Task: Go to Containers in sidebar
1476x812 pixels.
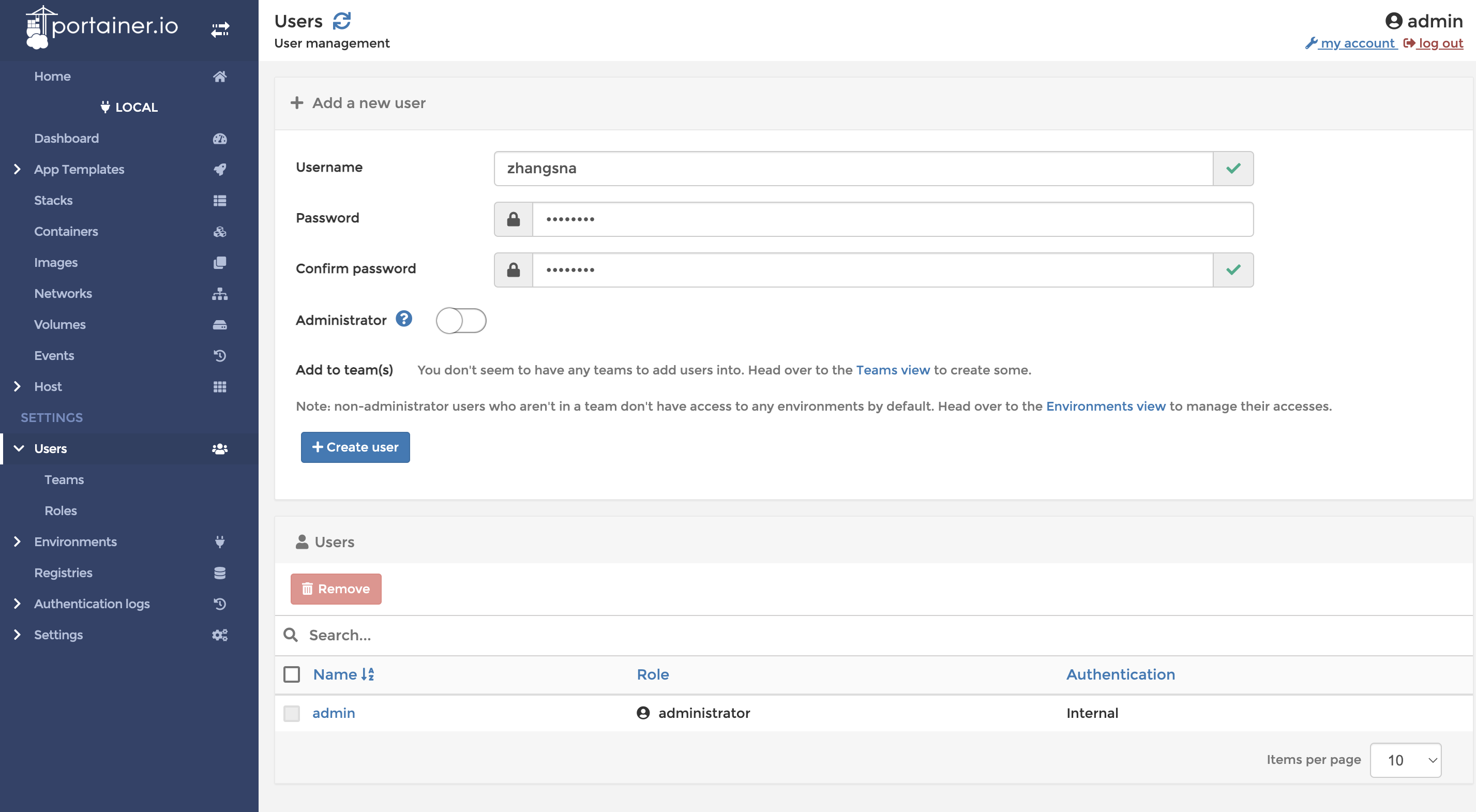Action: [66, 232]
